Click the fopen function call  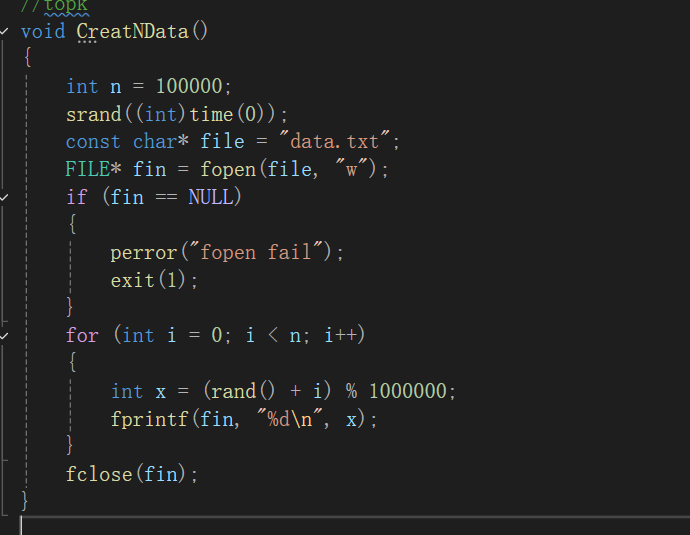pos(228,169)
